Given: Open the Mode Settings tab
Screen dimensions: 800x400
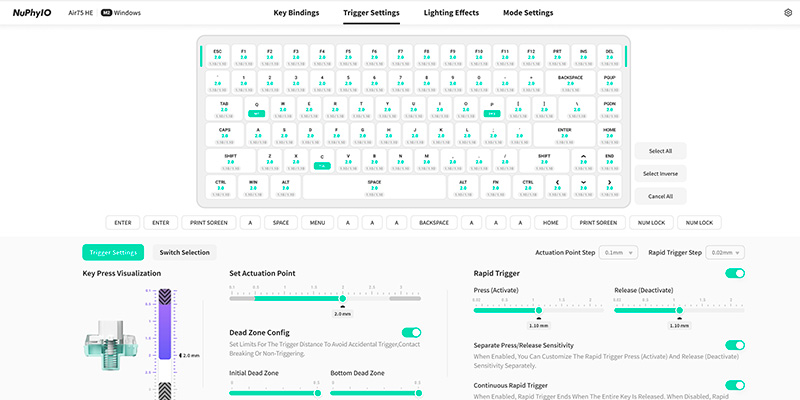Looking at the screenshot, I should coord(528,13).
